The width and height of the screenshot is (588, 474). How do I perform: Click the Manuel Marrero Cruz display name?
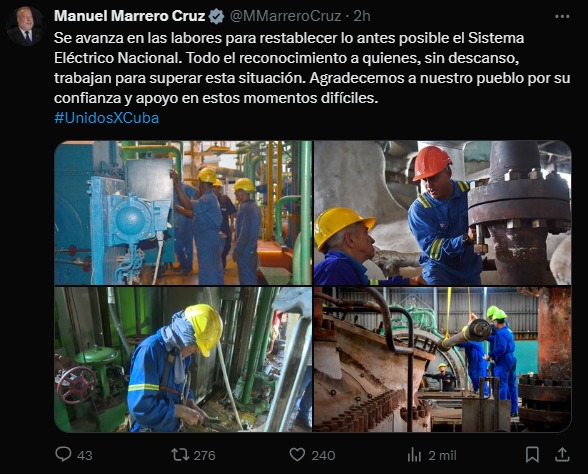click(130, 16)
